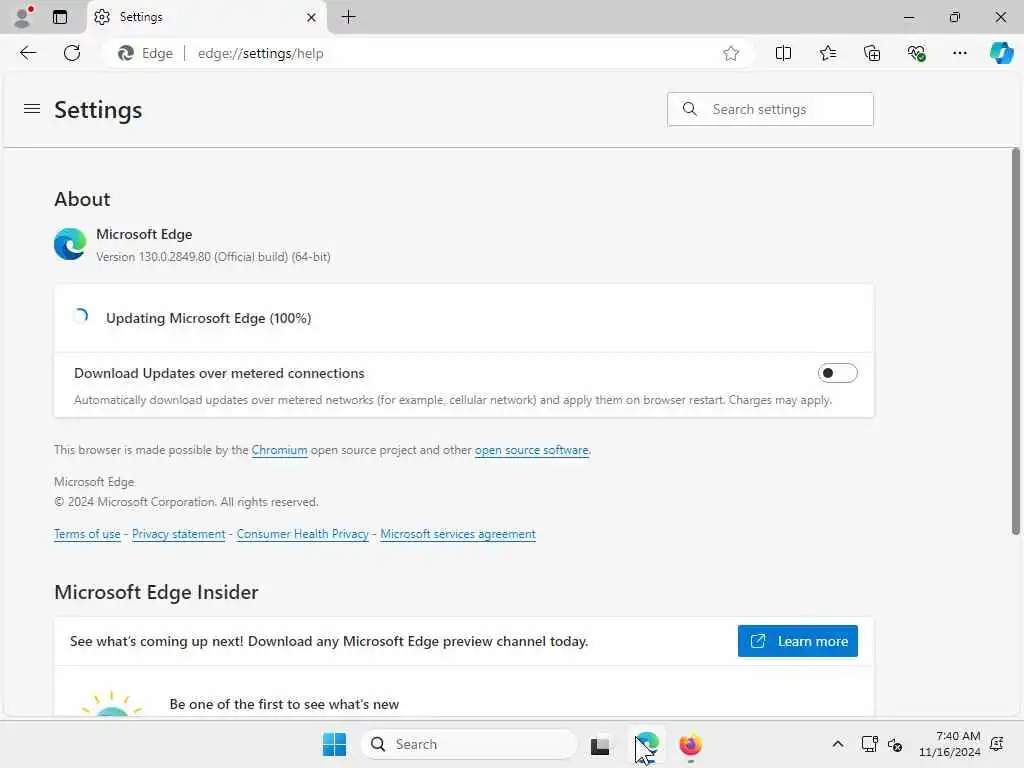Viewport: 1024px width, 768px height.
Task: Open the Chromium link
Action: coord(280,450)
